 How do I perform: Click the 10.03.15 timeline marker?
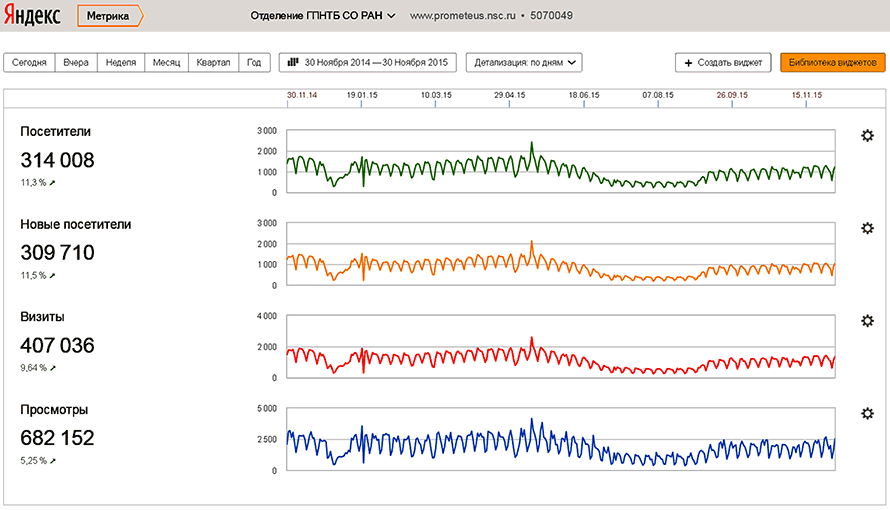(436, 95)
